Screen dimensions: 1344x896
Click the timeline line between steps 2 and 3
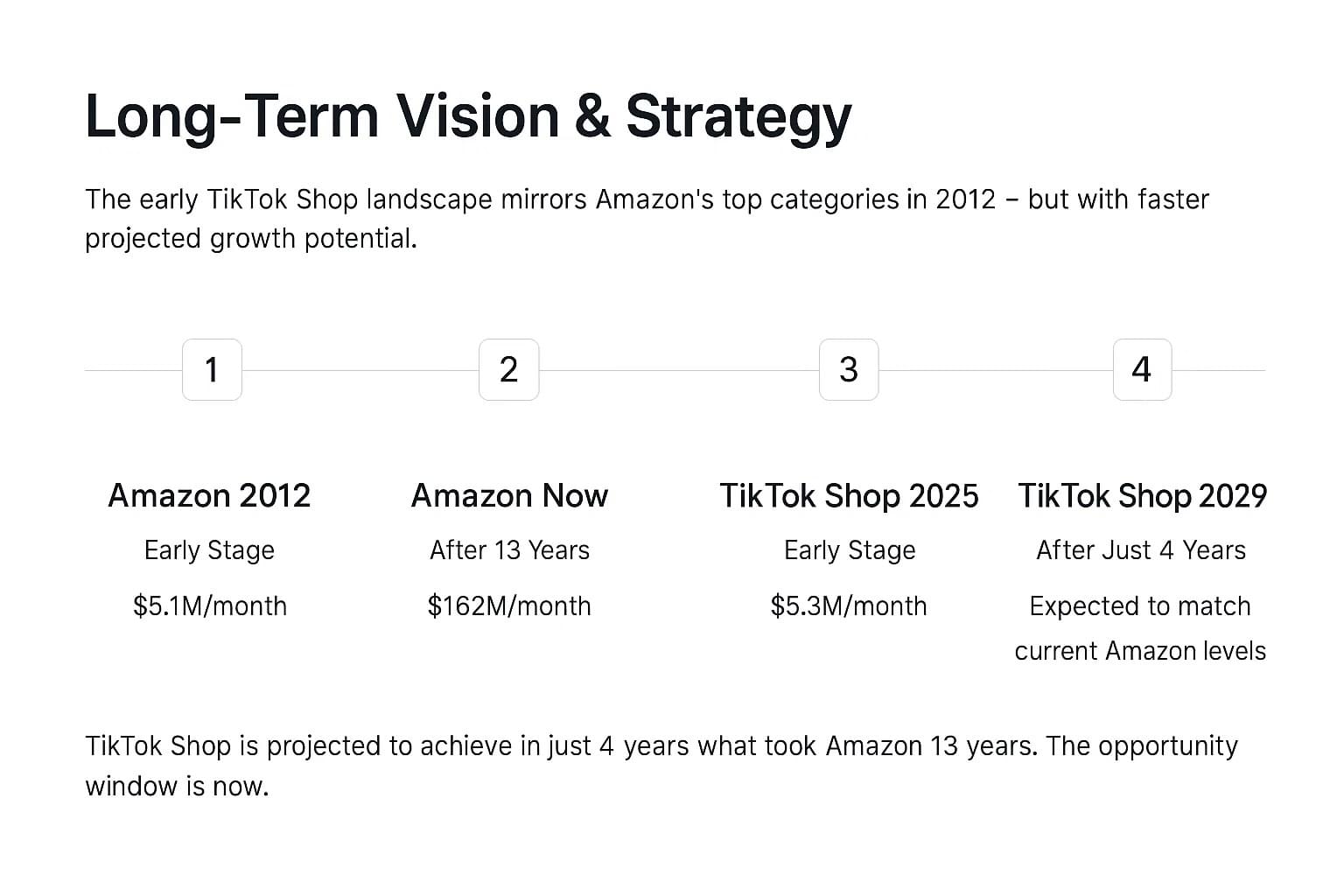point(678,371)
